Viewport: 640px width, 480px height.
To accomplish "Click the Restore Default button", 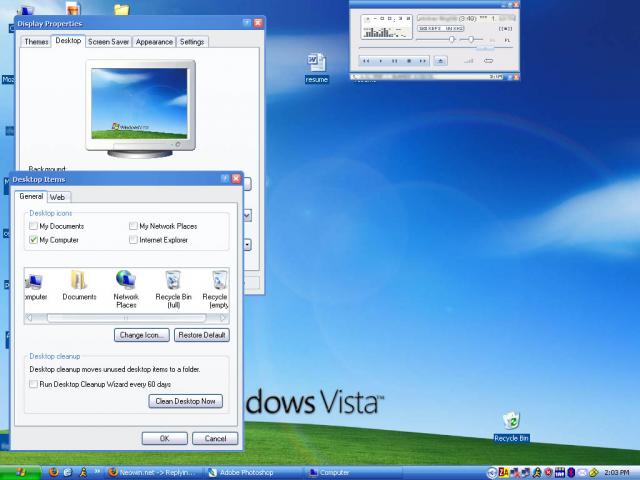I will coord(201,335).
